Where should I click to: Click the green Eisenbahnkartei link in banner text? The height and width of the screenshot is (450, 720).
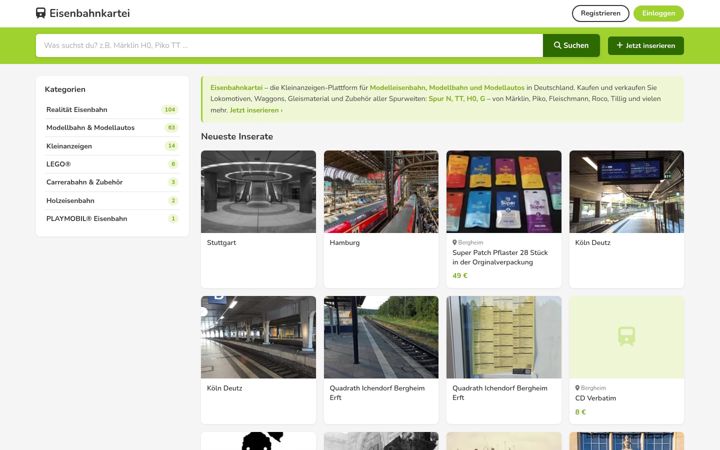click(236, 88)
